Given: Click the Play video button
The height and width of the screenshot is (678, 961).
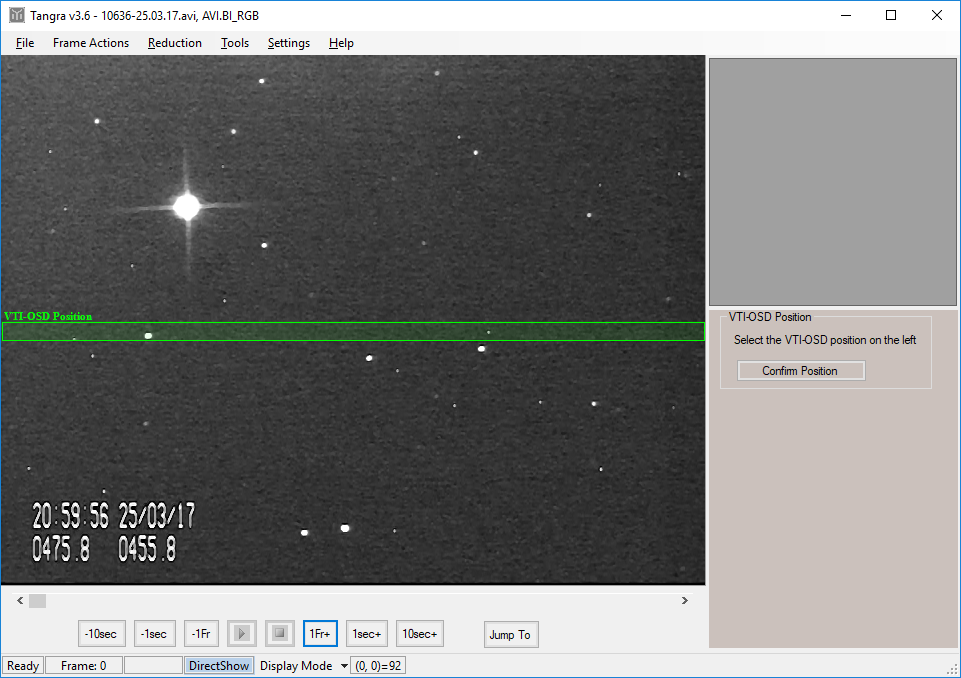Looking at the screenshot, I should [241, 634].
